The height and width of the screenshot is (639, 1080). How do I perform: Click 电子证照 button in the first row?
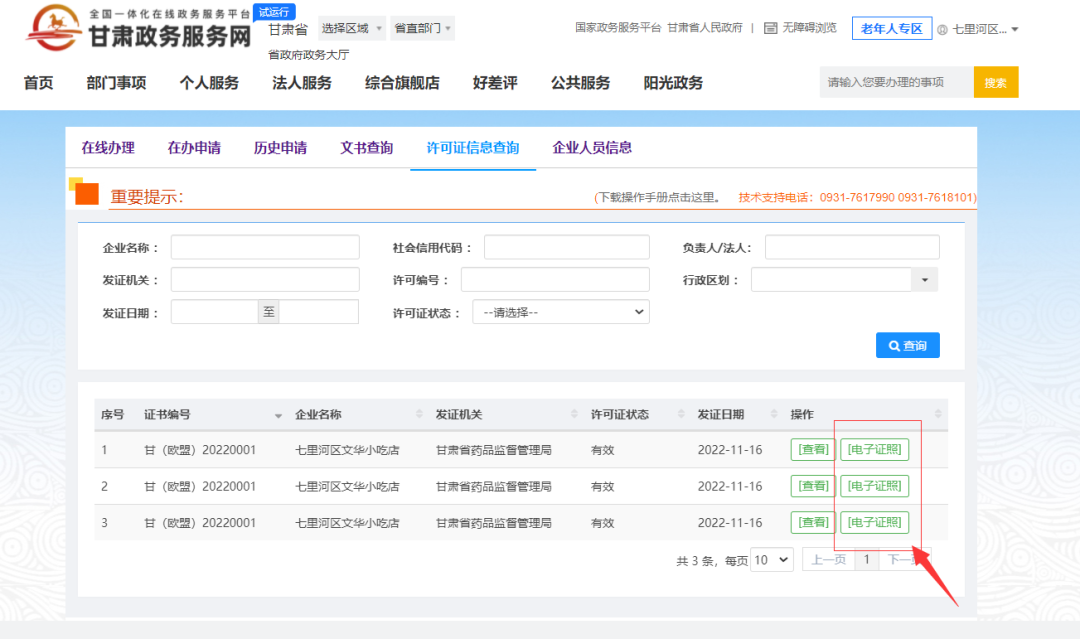[874, 449]
